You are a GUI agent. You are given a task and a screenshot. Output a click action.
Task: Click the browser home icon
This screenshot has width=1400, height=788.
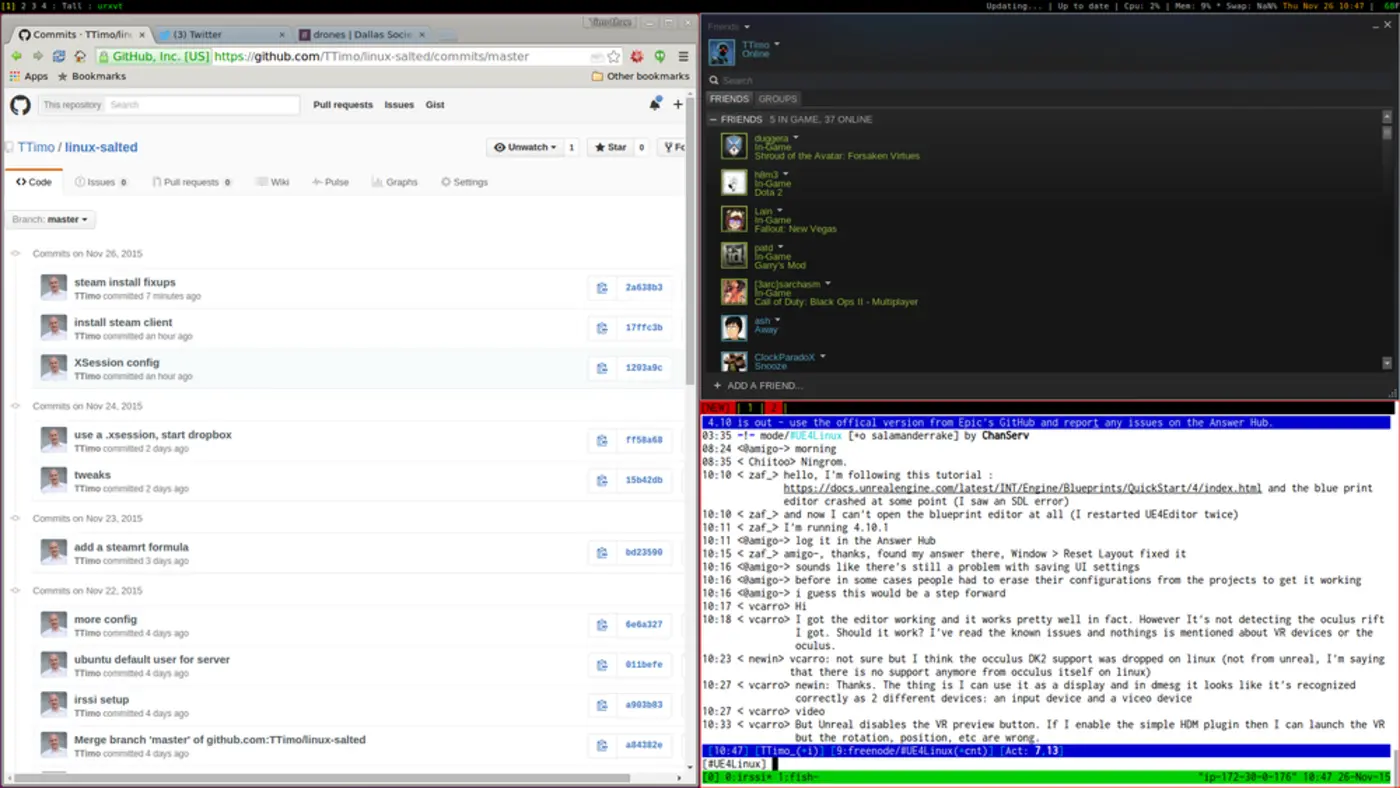[x=82, y=57]
